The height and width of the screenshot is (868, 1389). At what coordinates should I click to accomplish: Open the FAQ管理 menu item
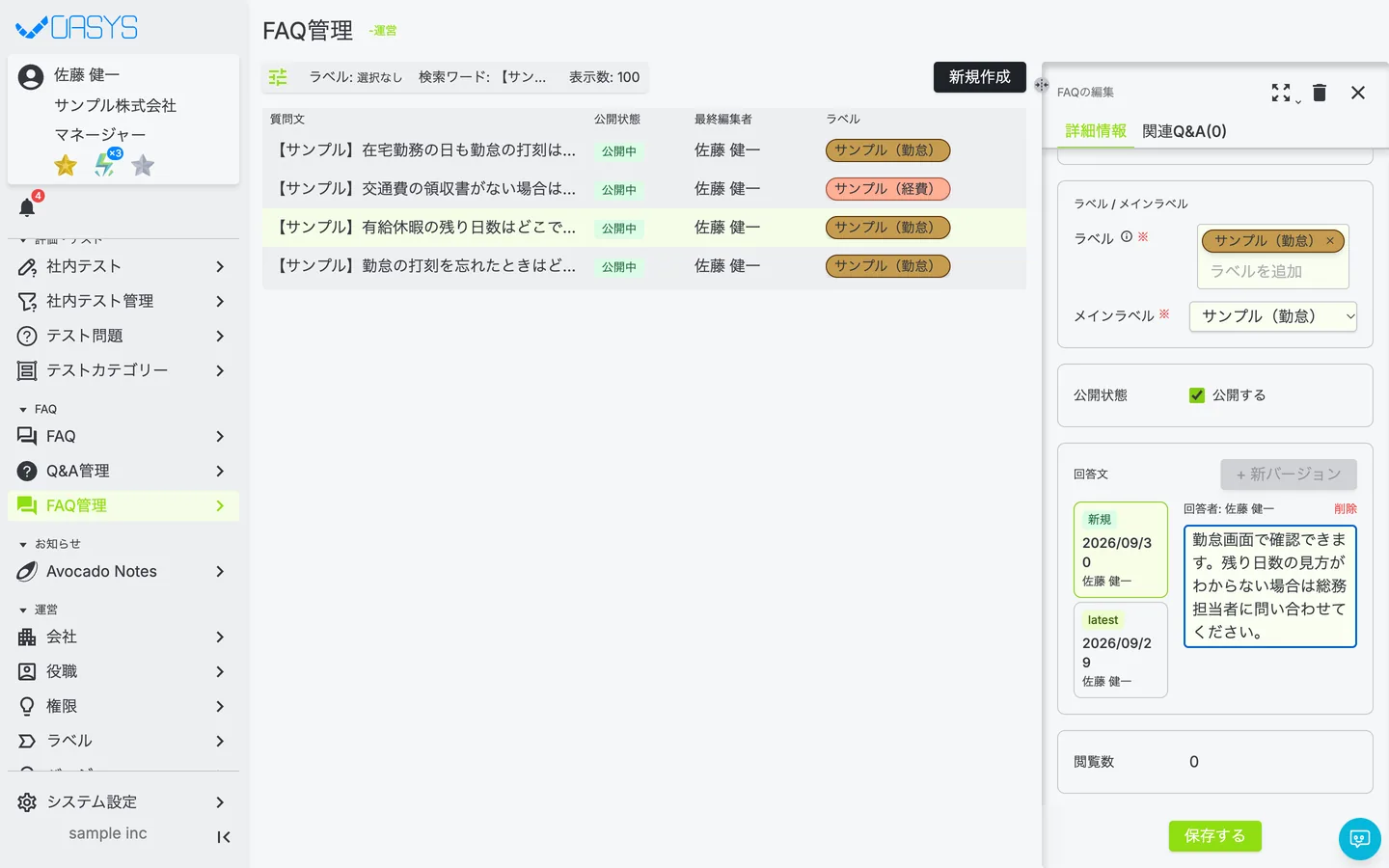pos(123,505)
